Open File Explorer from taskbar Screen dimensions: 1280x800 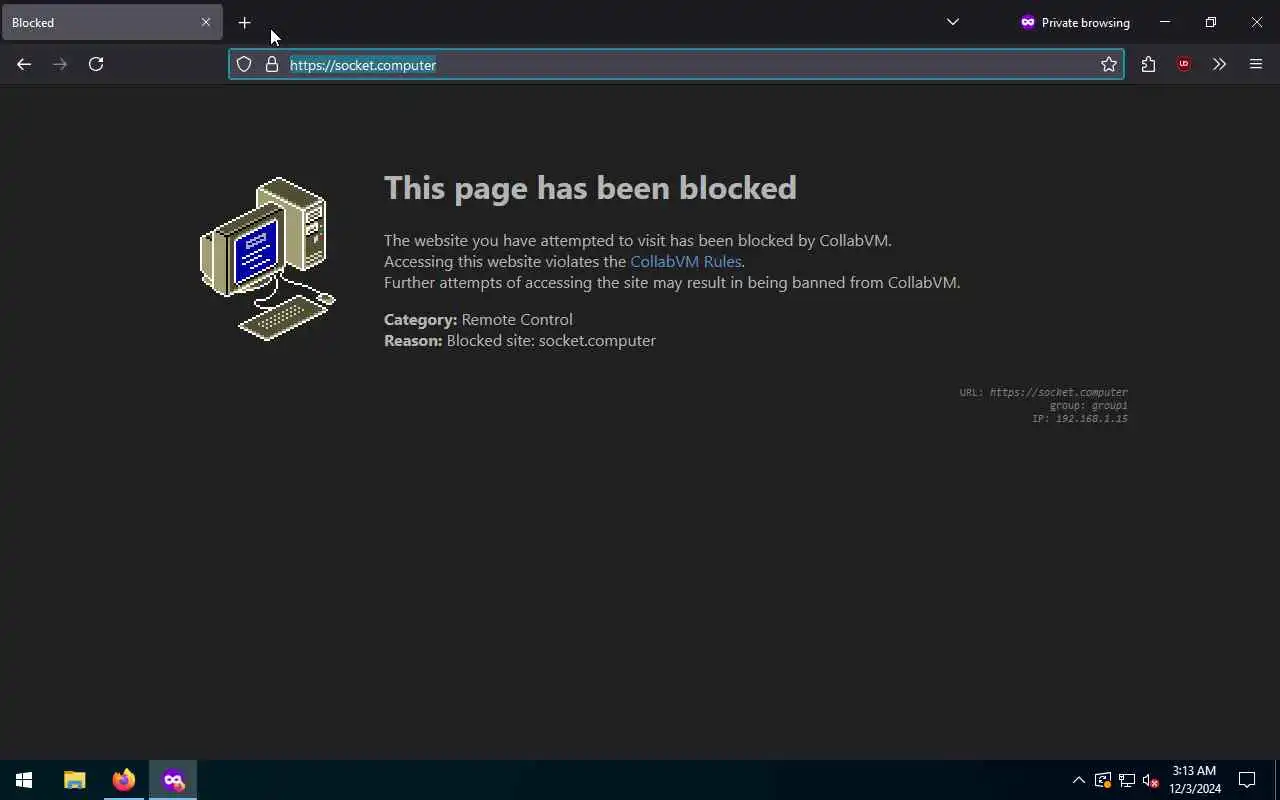75,780
